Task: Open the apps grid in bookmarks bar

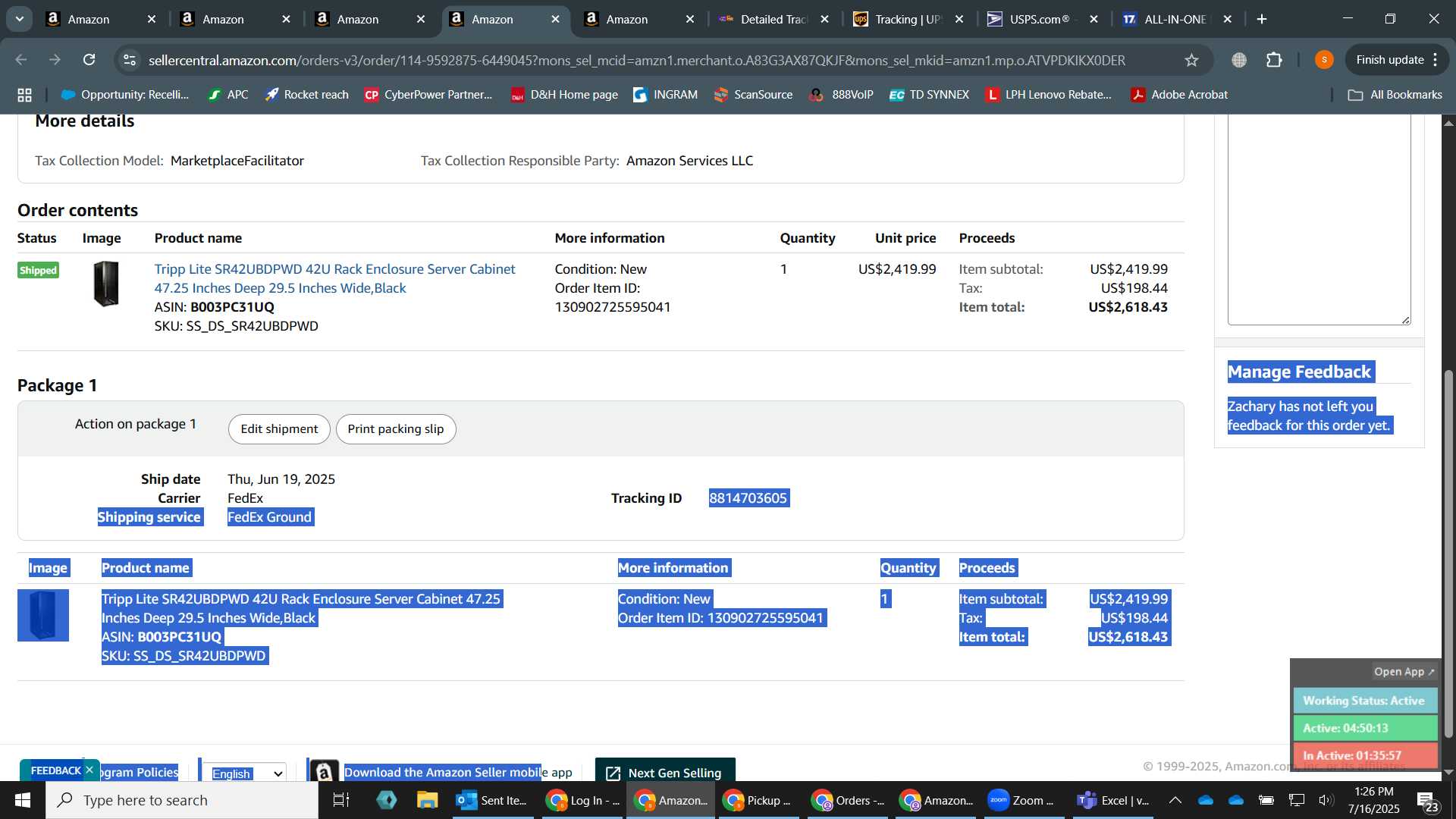Action: (x=24, y=95)
